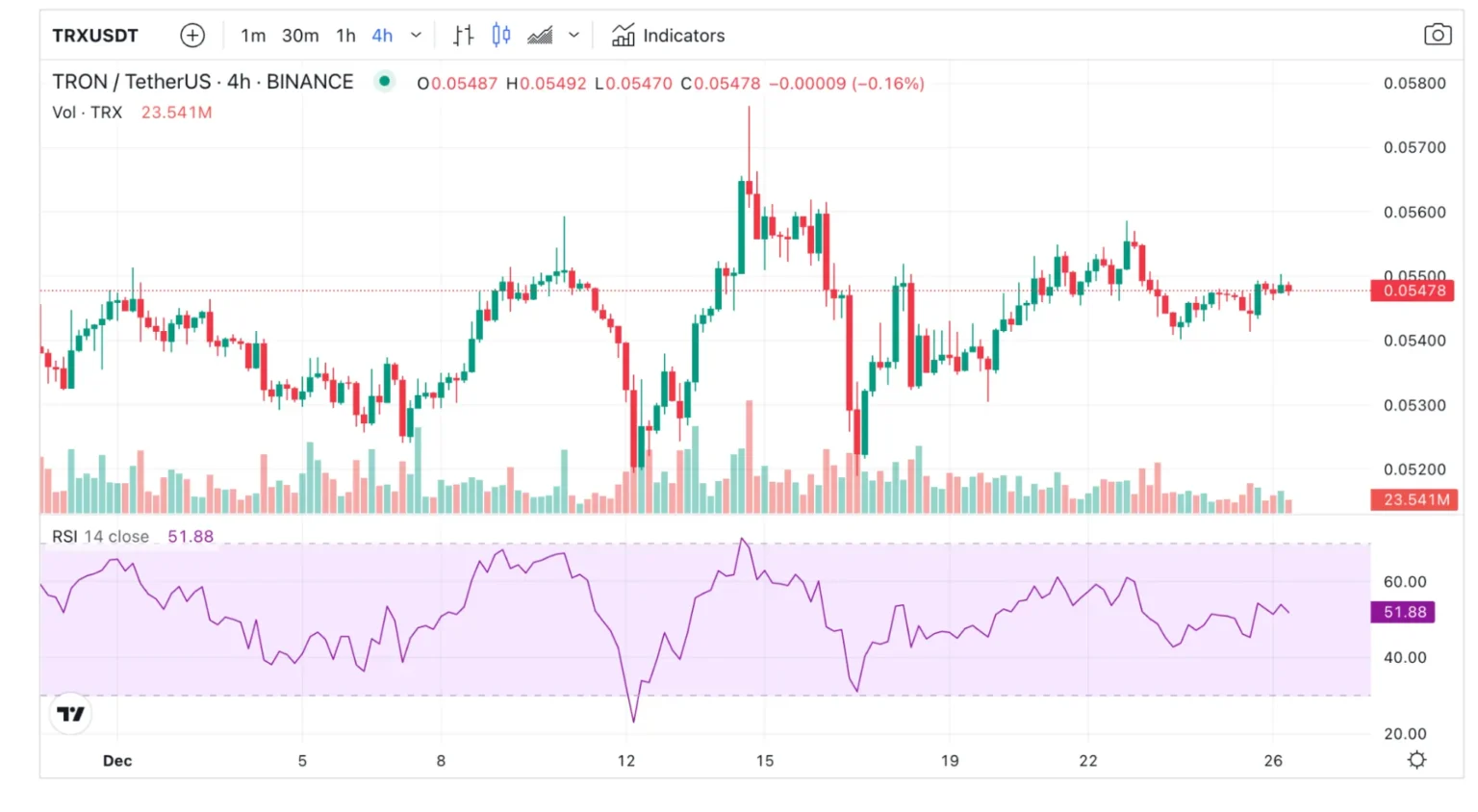1478x812 pixels.
Task: Open the timeframe dropdown chevron next to 4h
Action: point(415,35)
